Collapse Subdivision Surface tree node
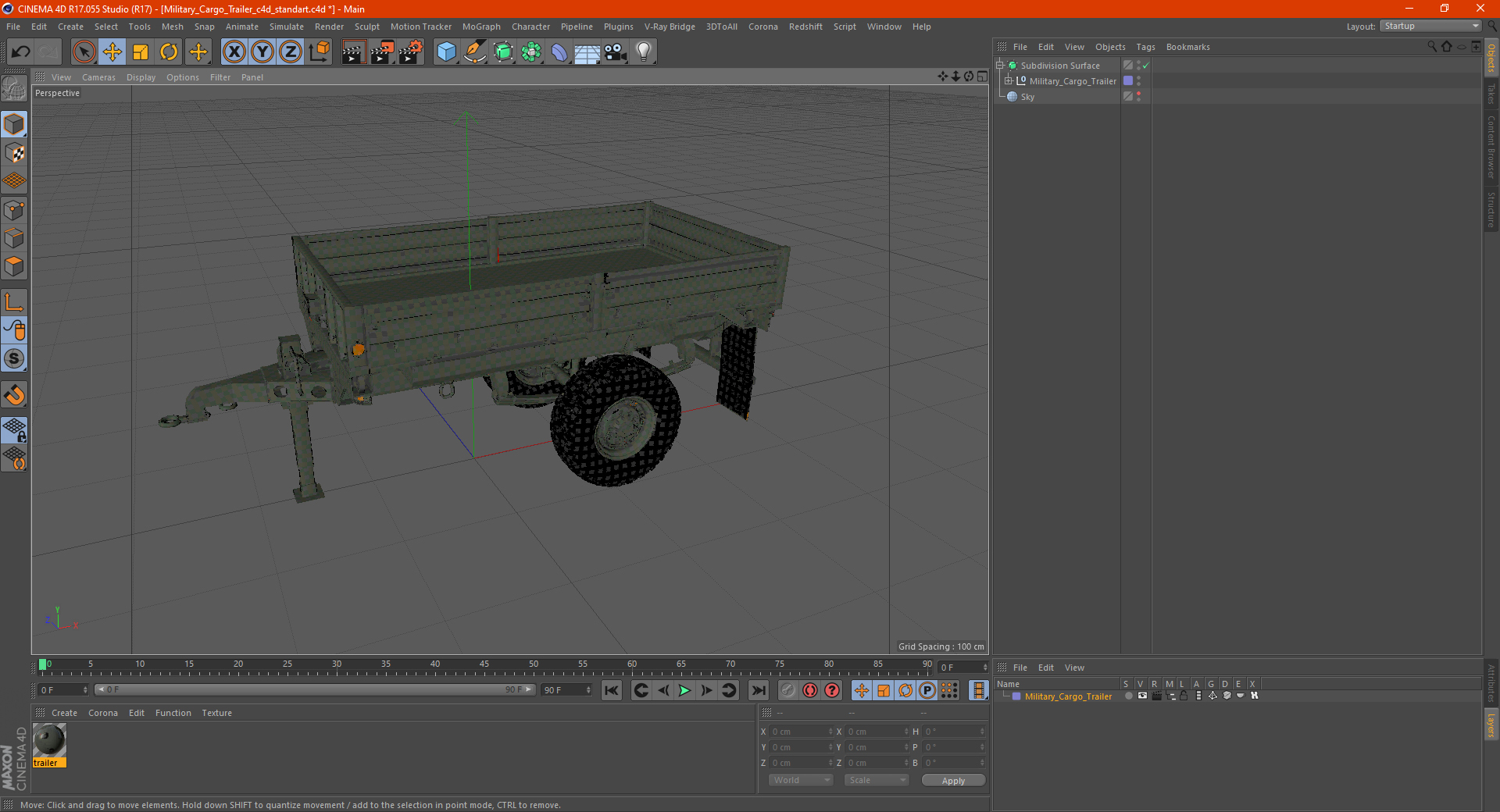Viewport: 1500px width, 812px height. (999, 66)
